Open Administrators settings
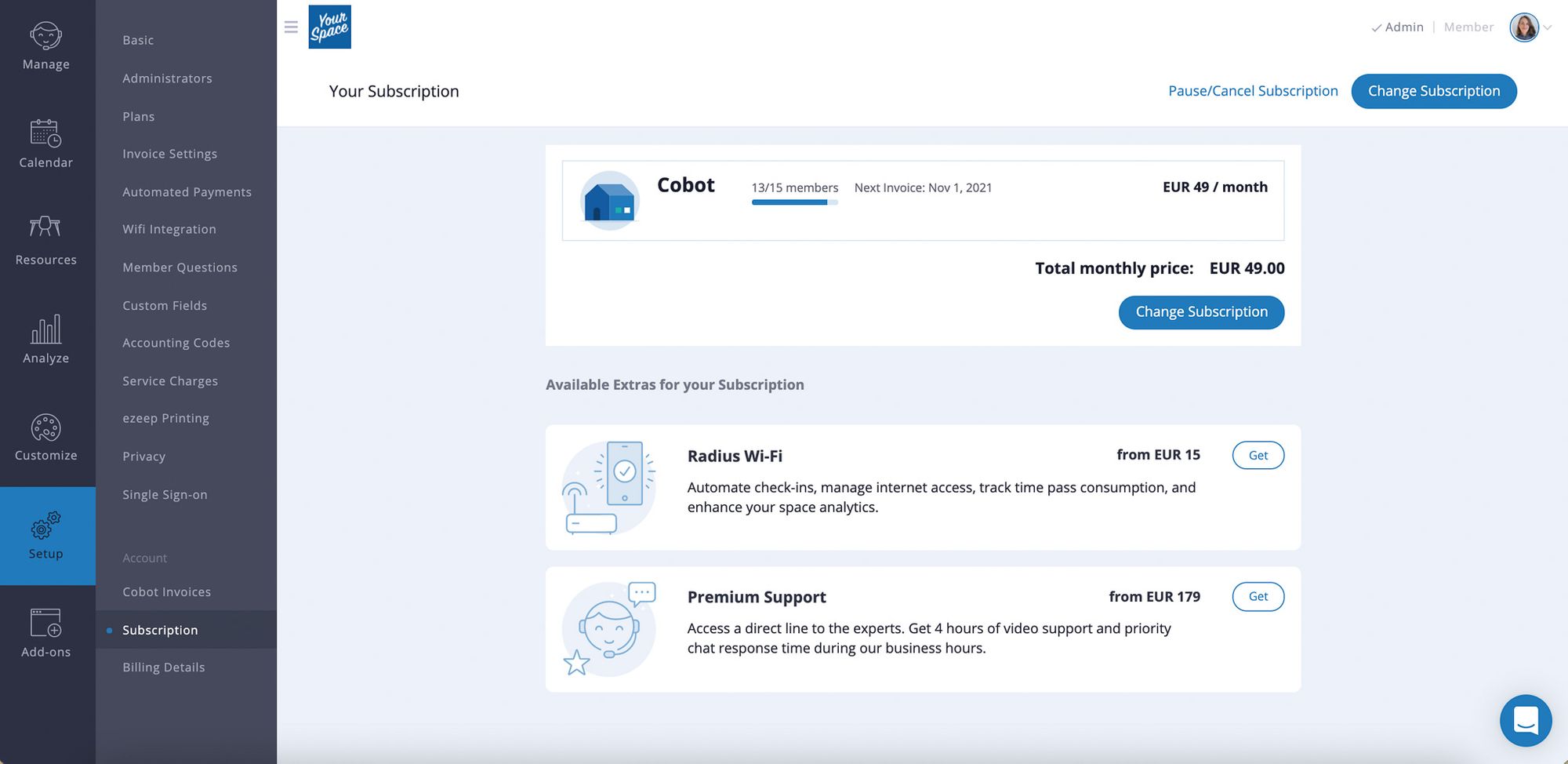This screenshot has height=764, width=1568. click(167, 78)
